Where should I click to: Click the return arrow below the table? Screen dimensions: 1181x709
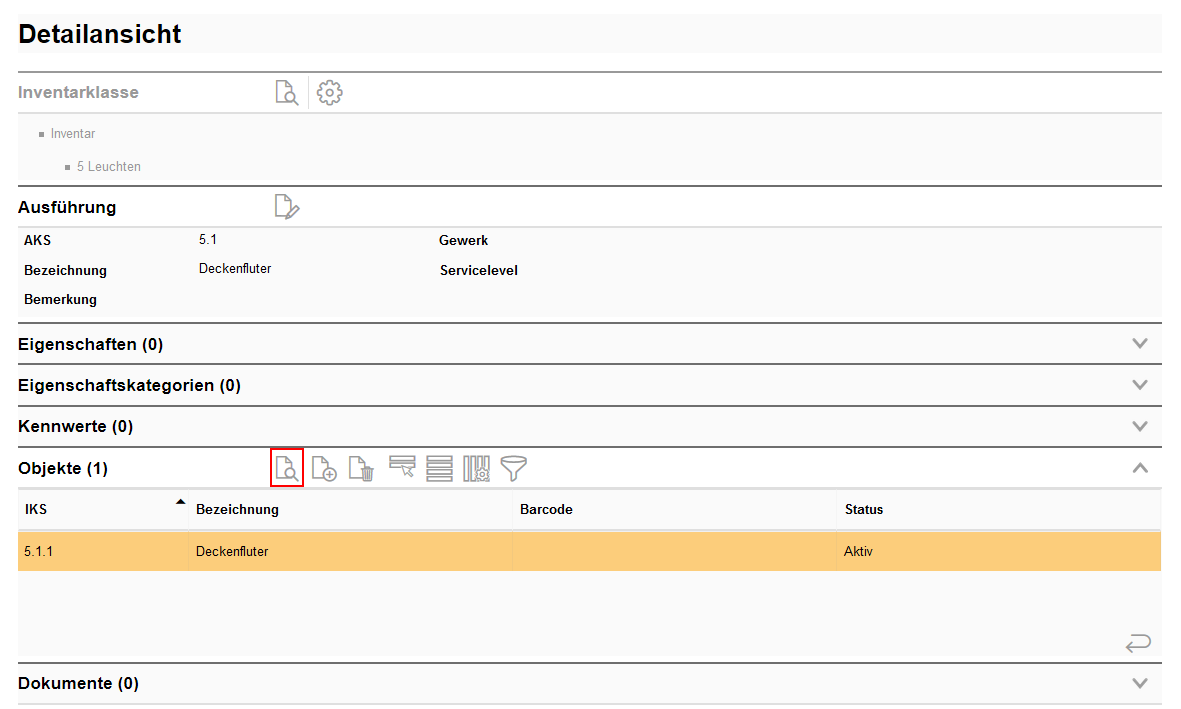point(1138,643)
